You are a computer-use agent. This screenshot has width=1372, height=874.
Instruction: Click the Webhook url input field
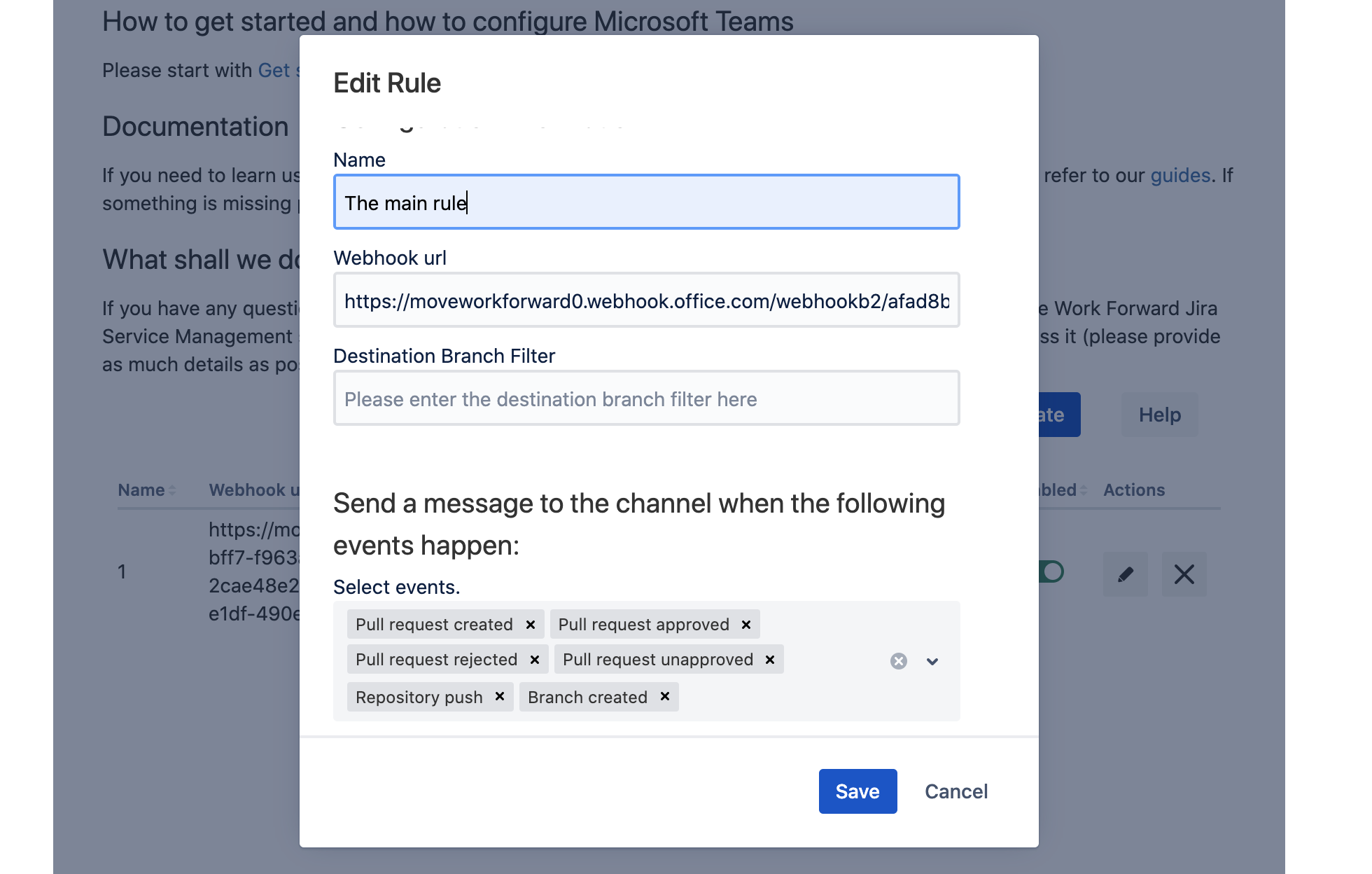point(646,300)
